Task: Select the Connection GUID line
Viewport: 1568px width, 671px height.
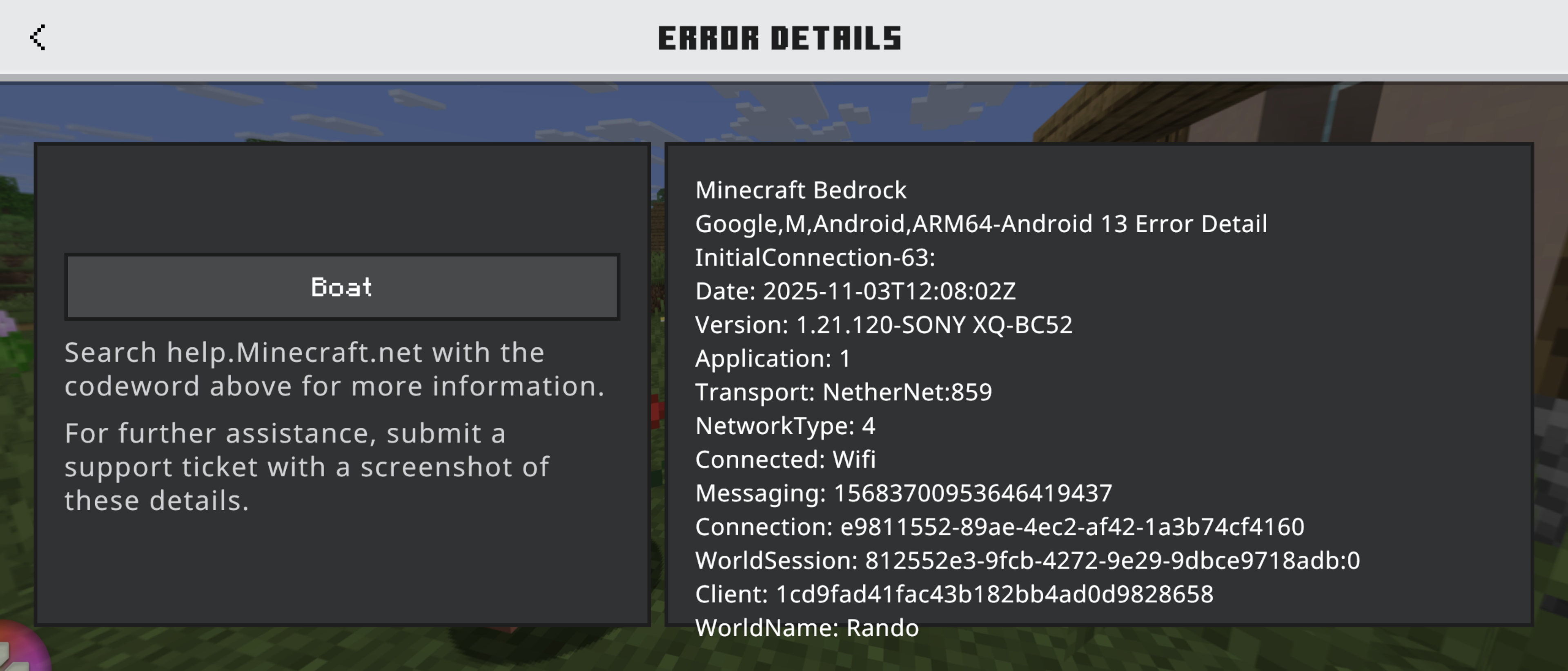Action: (x=1000, y=527)
